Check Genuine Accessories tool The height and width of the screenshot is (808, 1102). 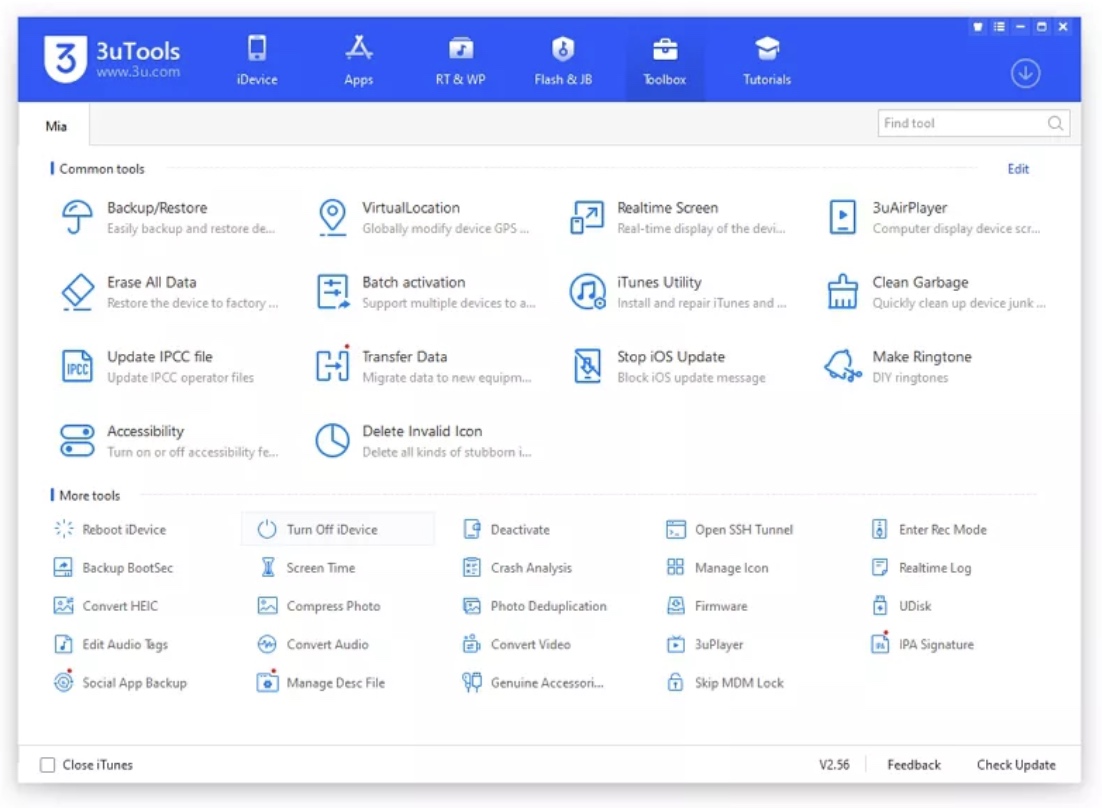click(x=533, y=682)
